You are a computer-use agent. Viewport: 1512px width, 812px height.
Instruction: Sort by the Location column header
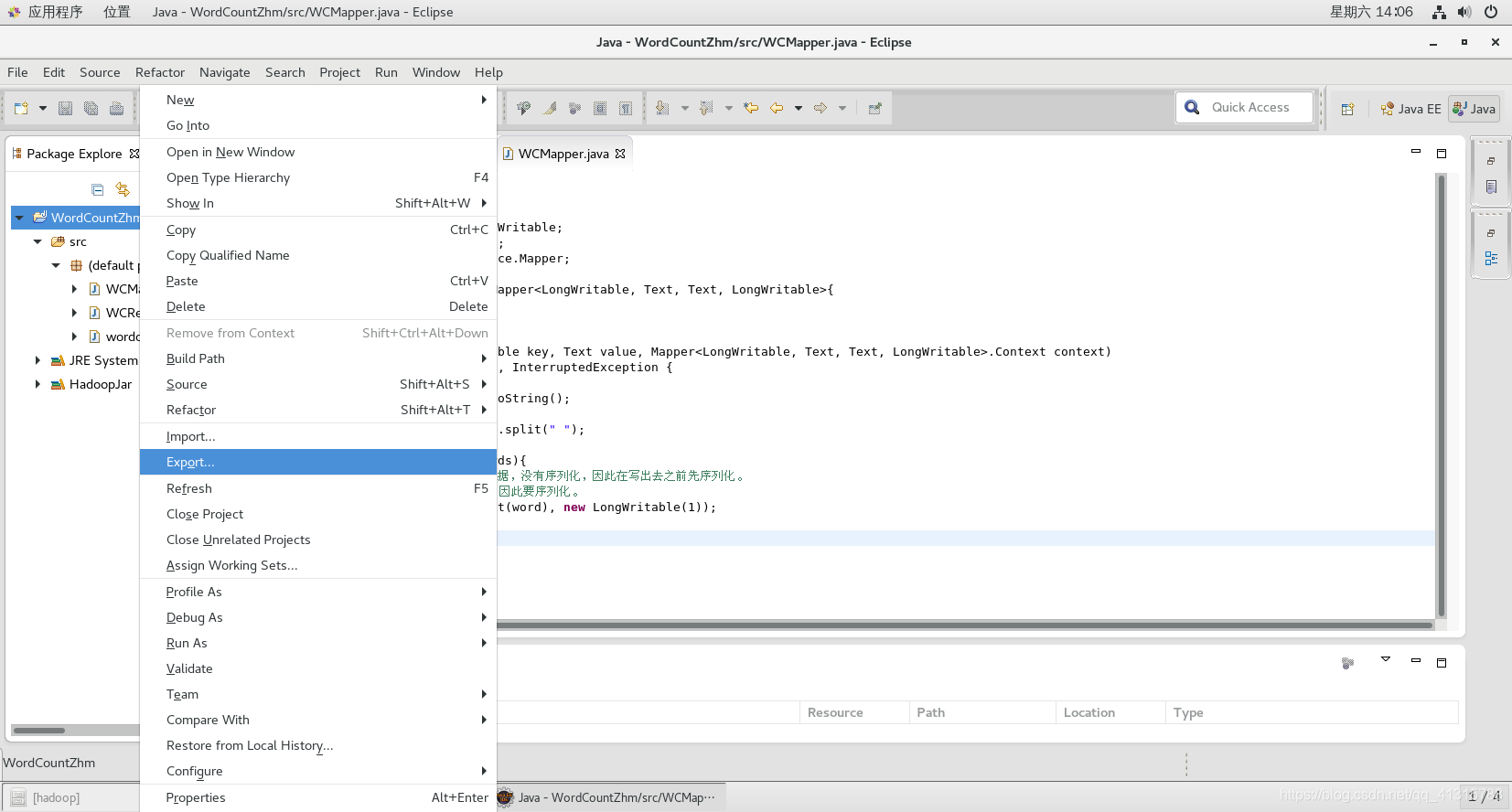pyautogui.click(x=1110, y=712)
